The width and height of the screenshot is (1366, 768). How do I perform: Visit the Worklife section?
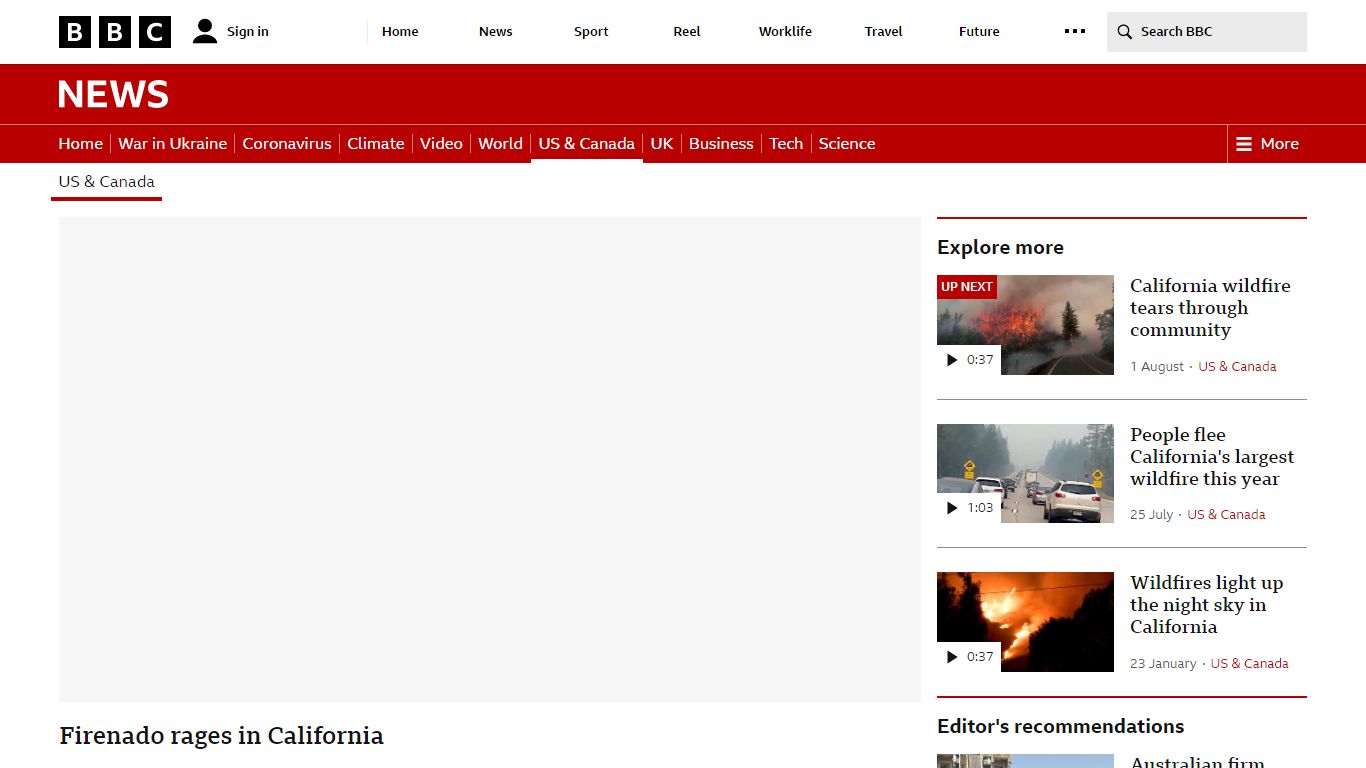[785, 31]
